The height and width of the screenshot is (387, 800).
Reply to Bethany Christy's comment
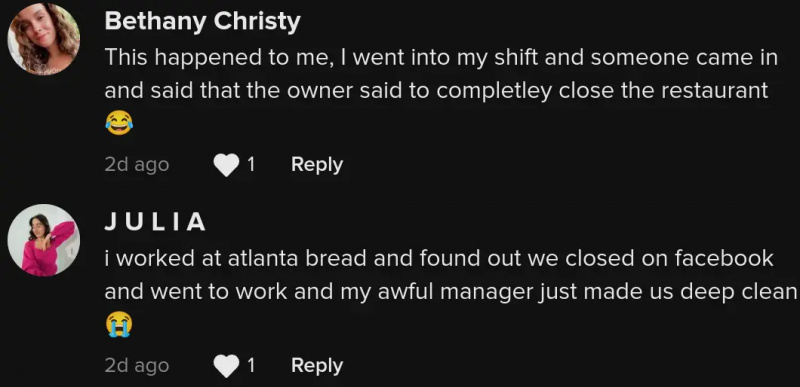[x=317, y=165]
